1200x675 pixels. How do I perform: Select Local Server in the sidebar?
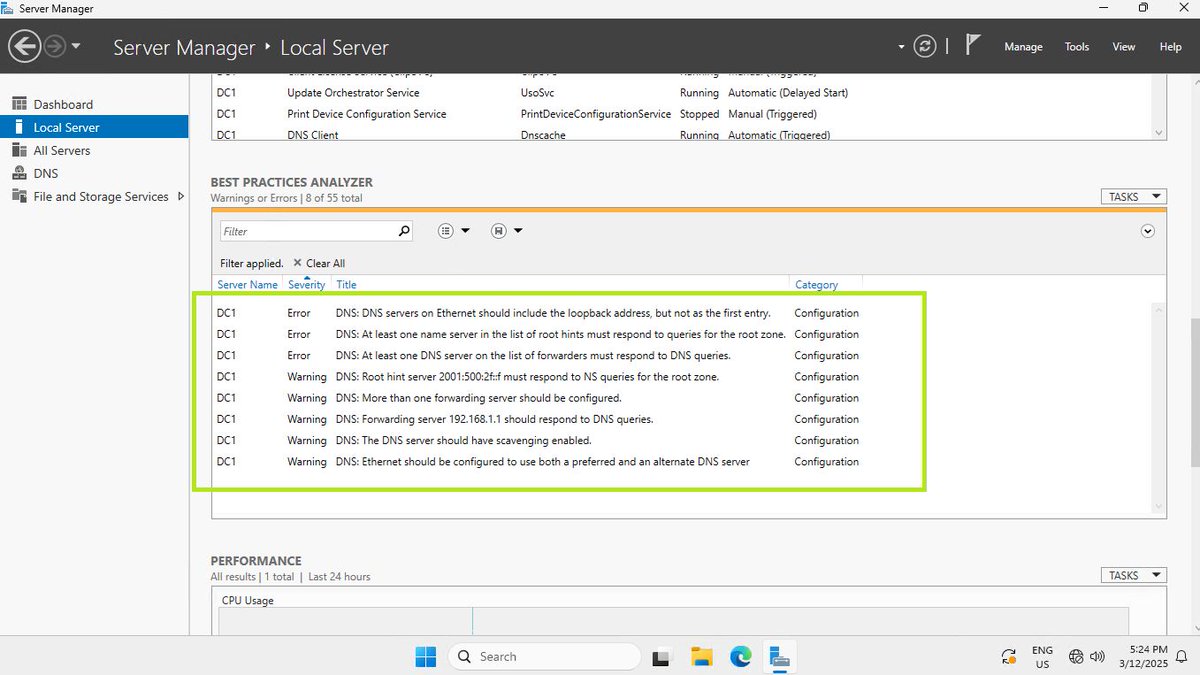94,127
